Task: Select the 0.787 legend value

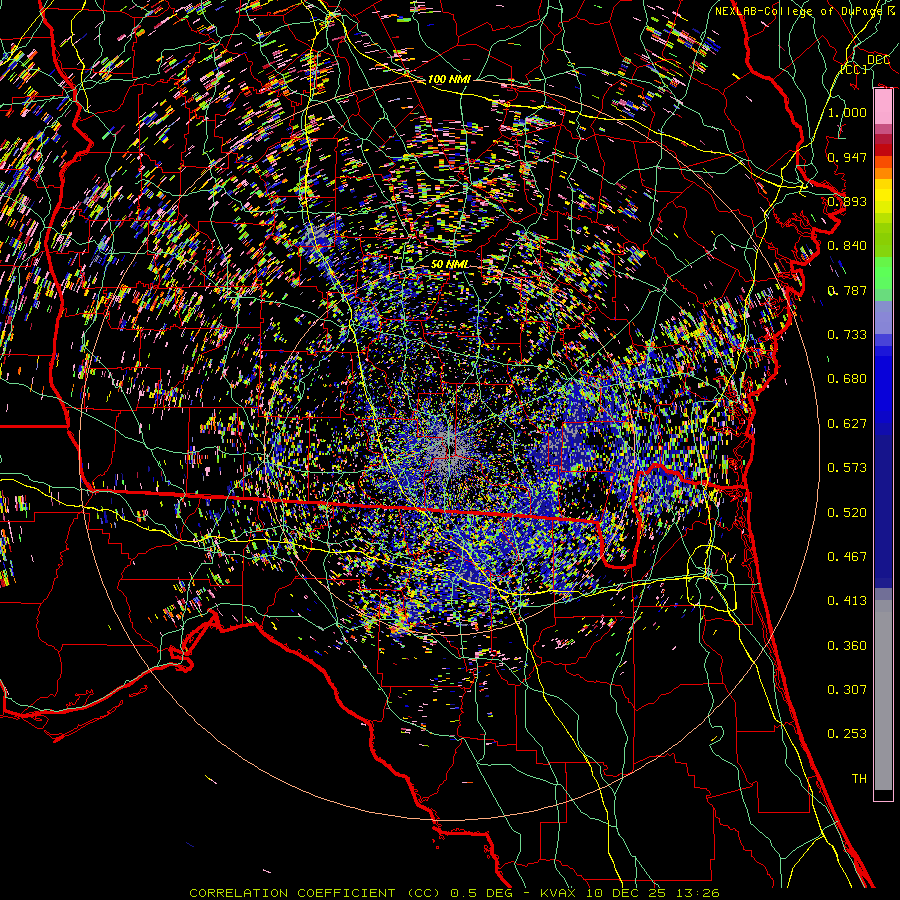Action: tap(847, 290)
